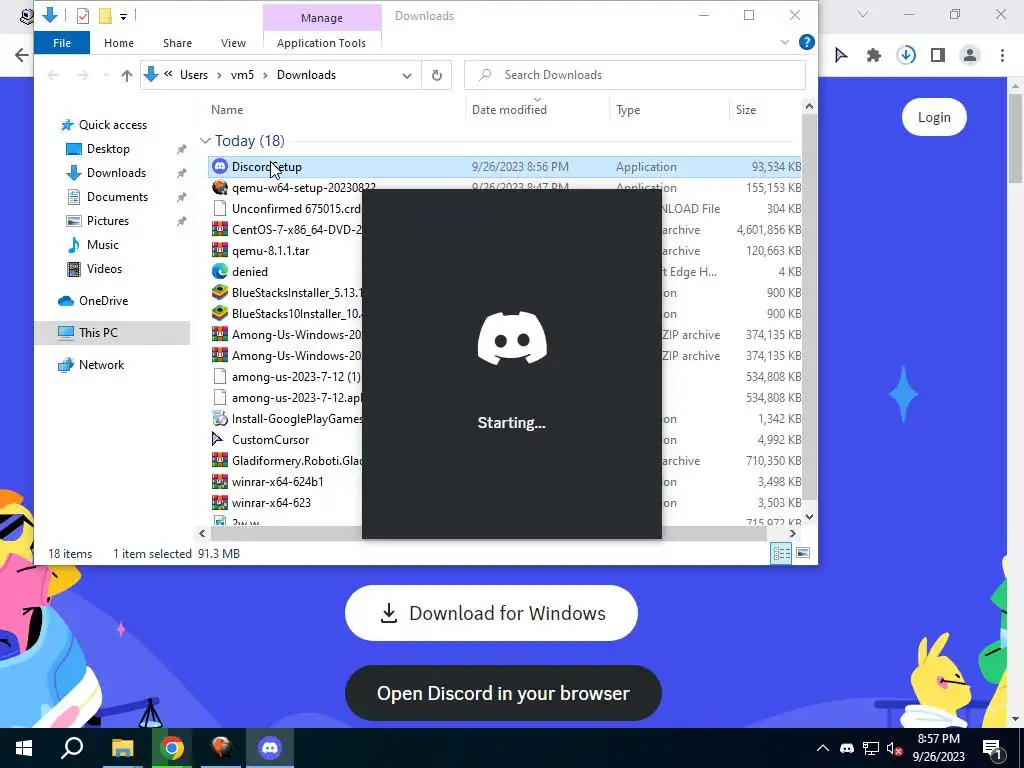Click the Edge icon beside denied
This screenshot has height=768, width=1024.
[220, 271]
